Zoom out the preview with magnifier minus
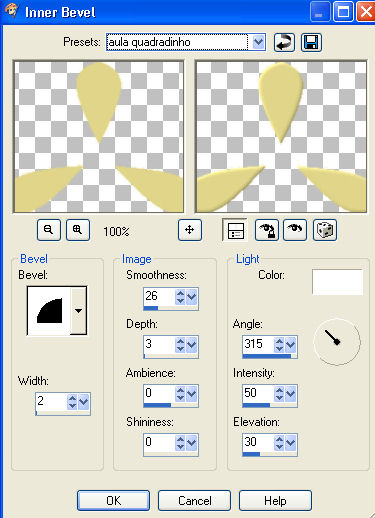This screenshot has width=375, height=518. [49, 230]
